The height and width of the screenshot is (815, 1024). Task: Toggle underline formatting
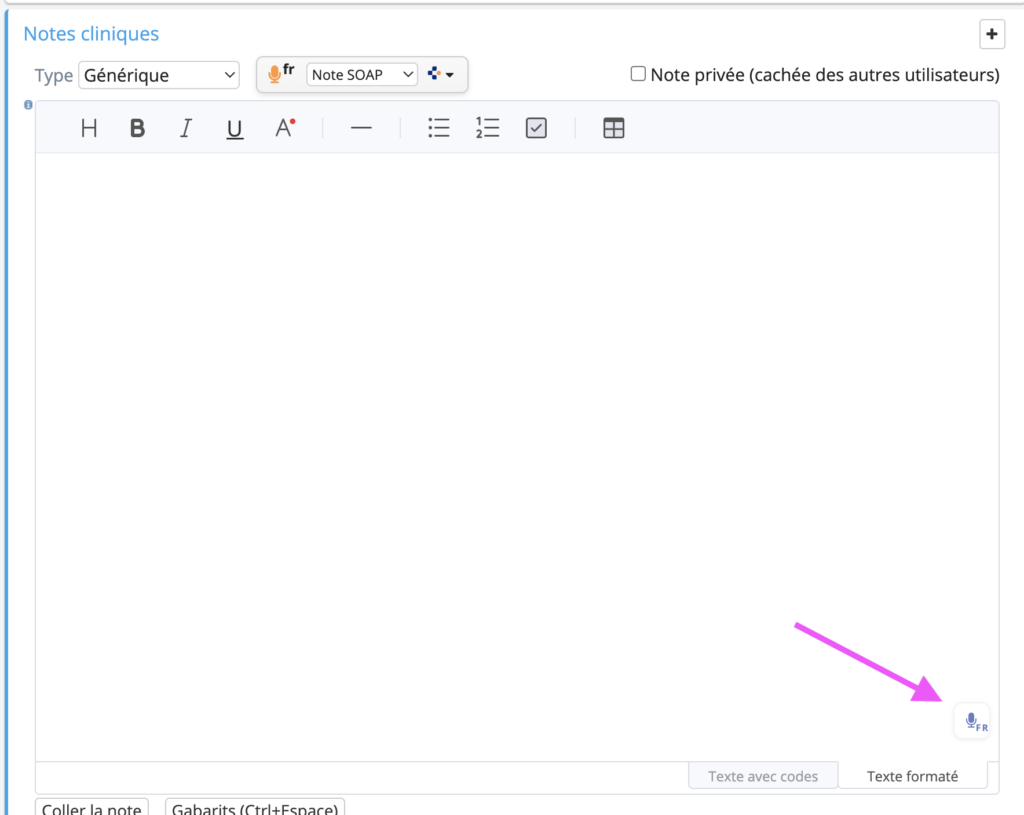point(235,128)
